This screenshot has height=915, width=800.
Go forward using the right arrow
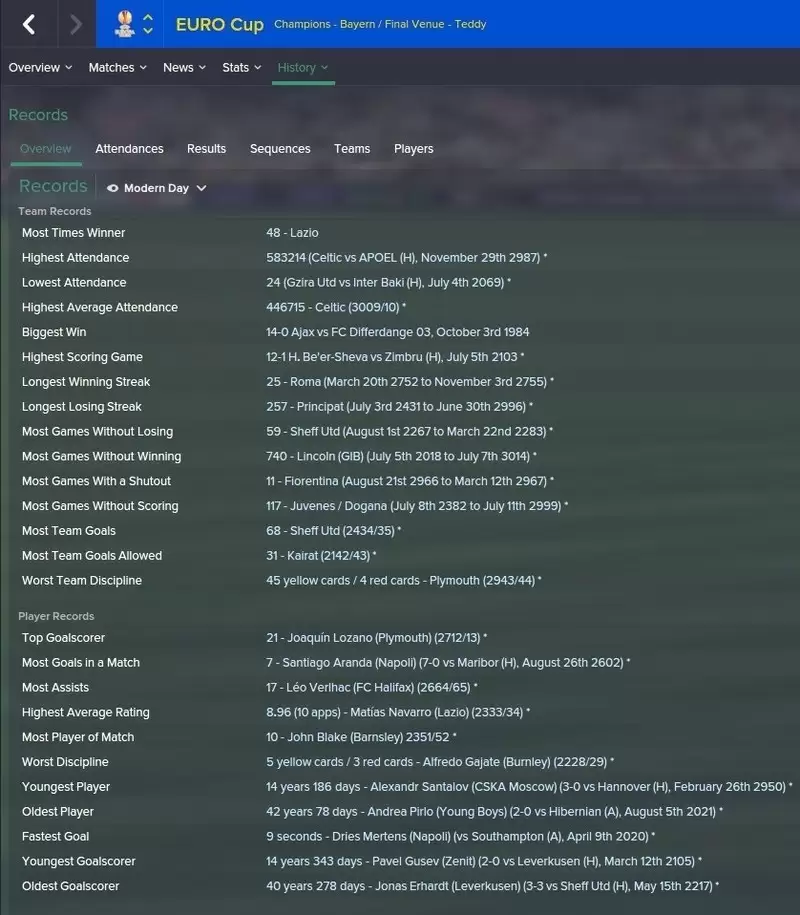[75, 24]
